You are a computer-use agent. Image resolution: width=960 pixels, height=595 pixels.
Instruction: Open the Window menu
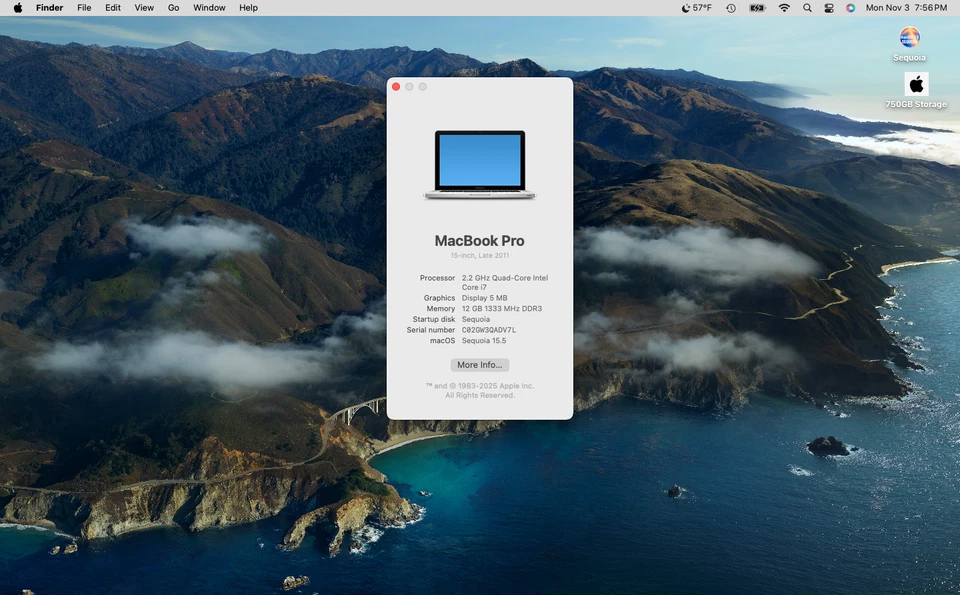pos(209,8)
